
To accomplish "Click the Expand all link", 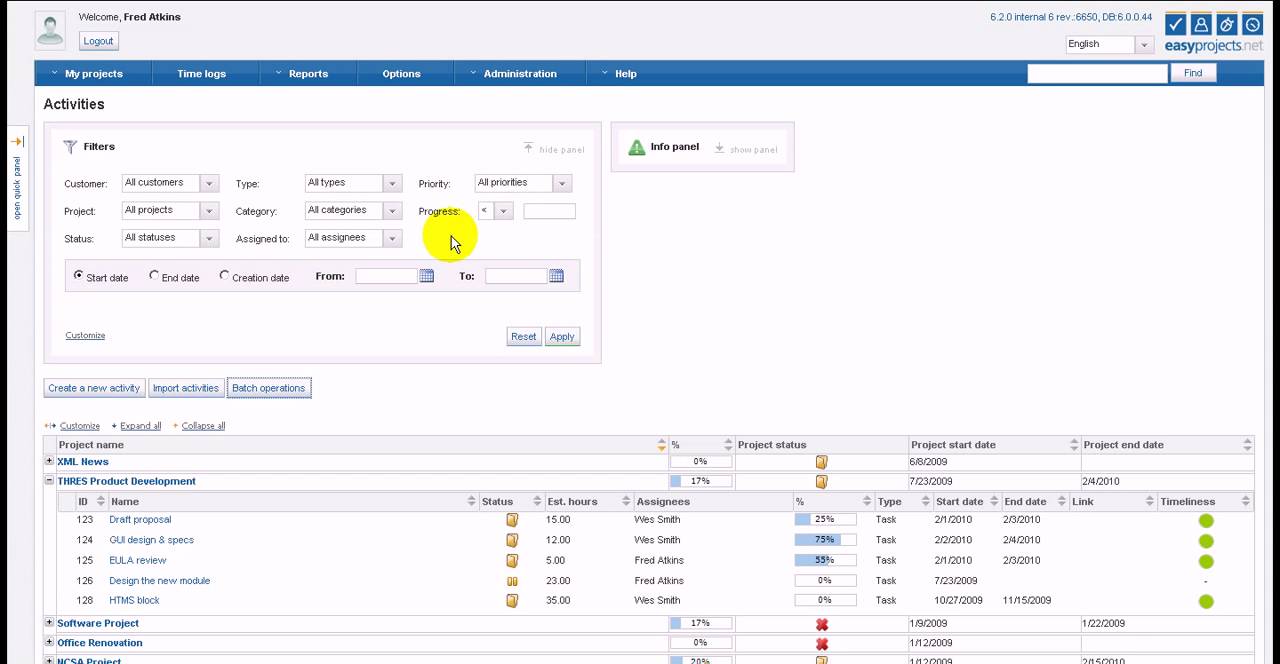I will point(141,426).
